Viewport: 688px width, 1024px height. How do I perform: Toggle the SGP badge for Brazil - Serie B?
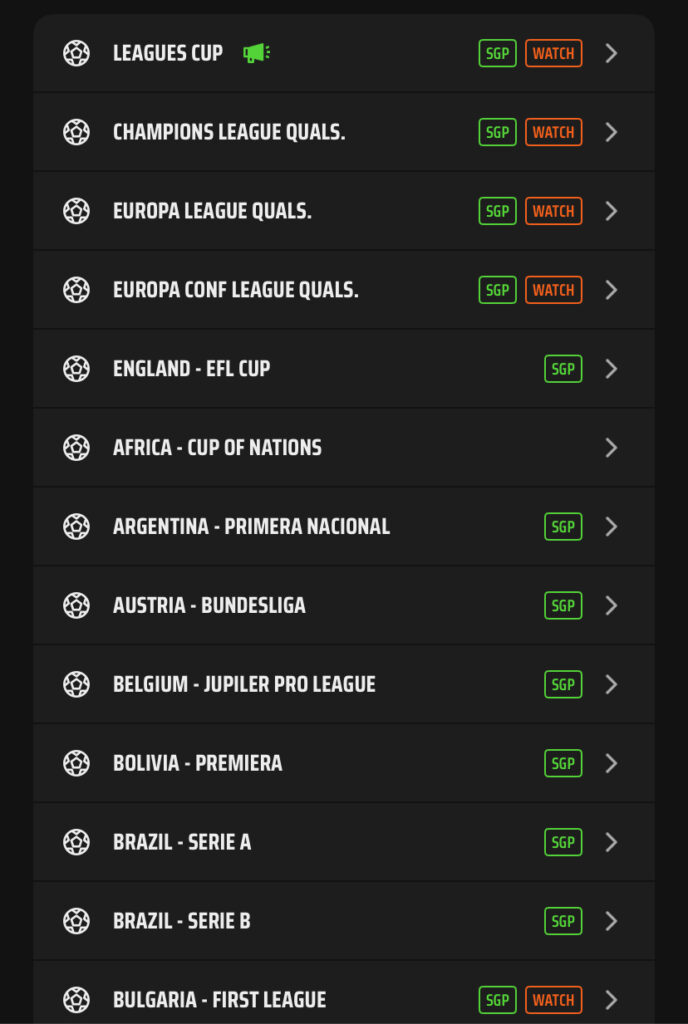[x=562, y=921]
